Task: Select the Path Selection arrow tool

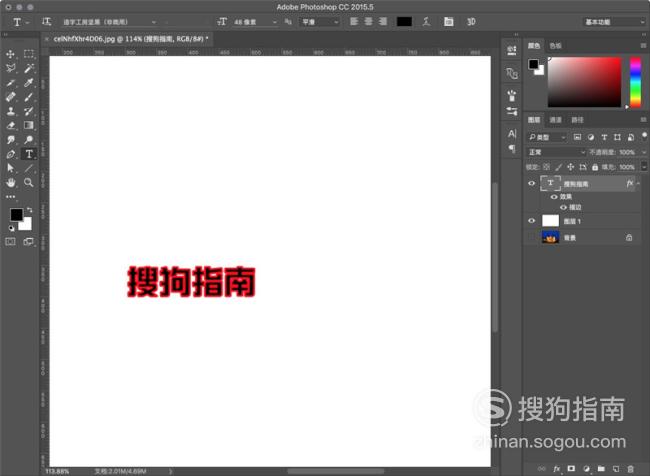Action: (11, 168)
